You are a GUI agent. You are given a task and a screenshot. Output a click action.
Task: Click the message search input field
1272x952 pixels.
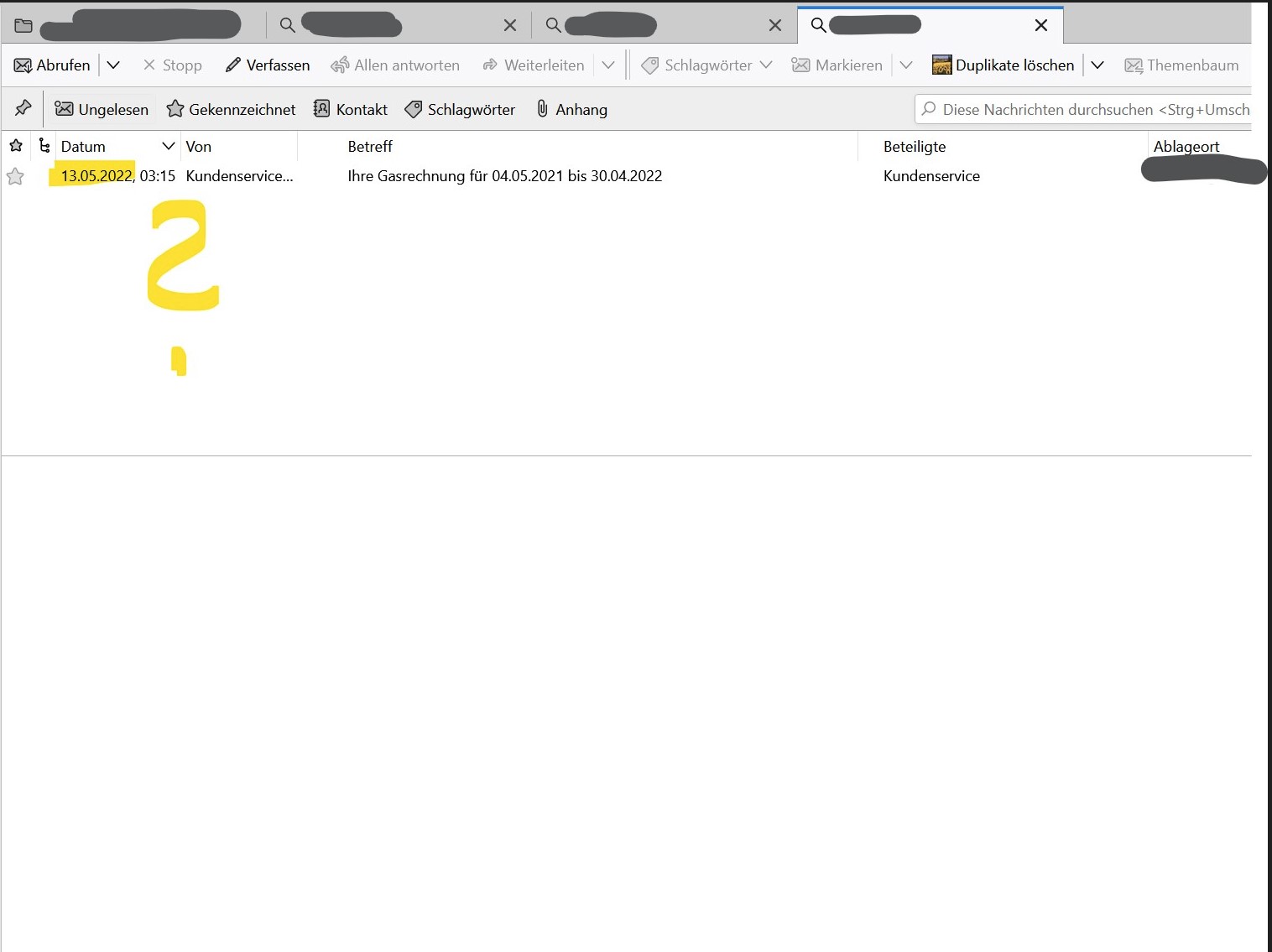pos(1083,109)
